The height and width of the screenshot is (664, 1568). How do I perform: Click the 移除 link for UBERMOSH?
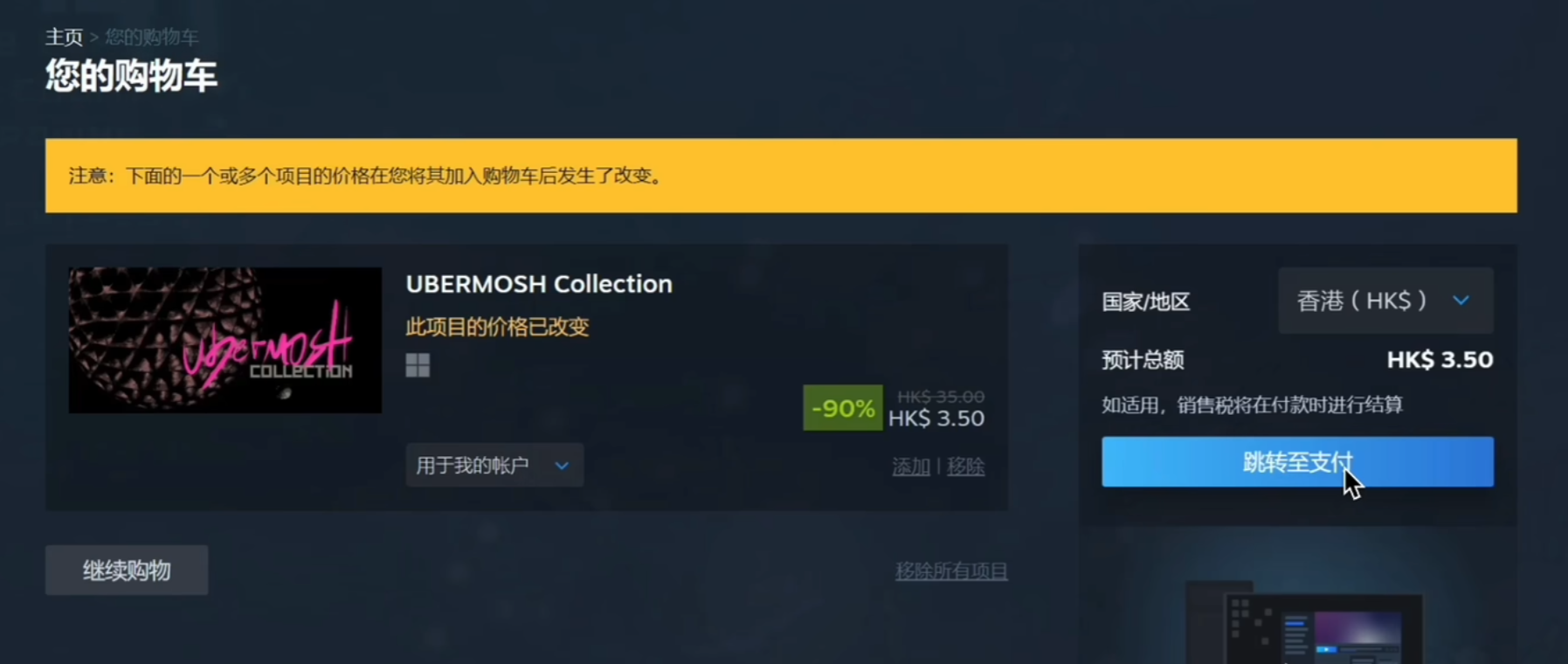point(965,467)
